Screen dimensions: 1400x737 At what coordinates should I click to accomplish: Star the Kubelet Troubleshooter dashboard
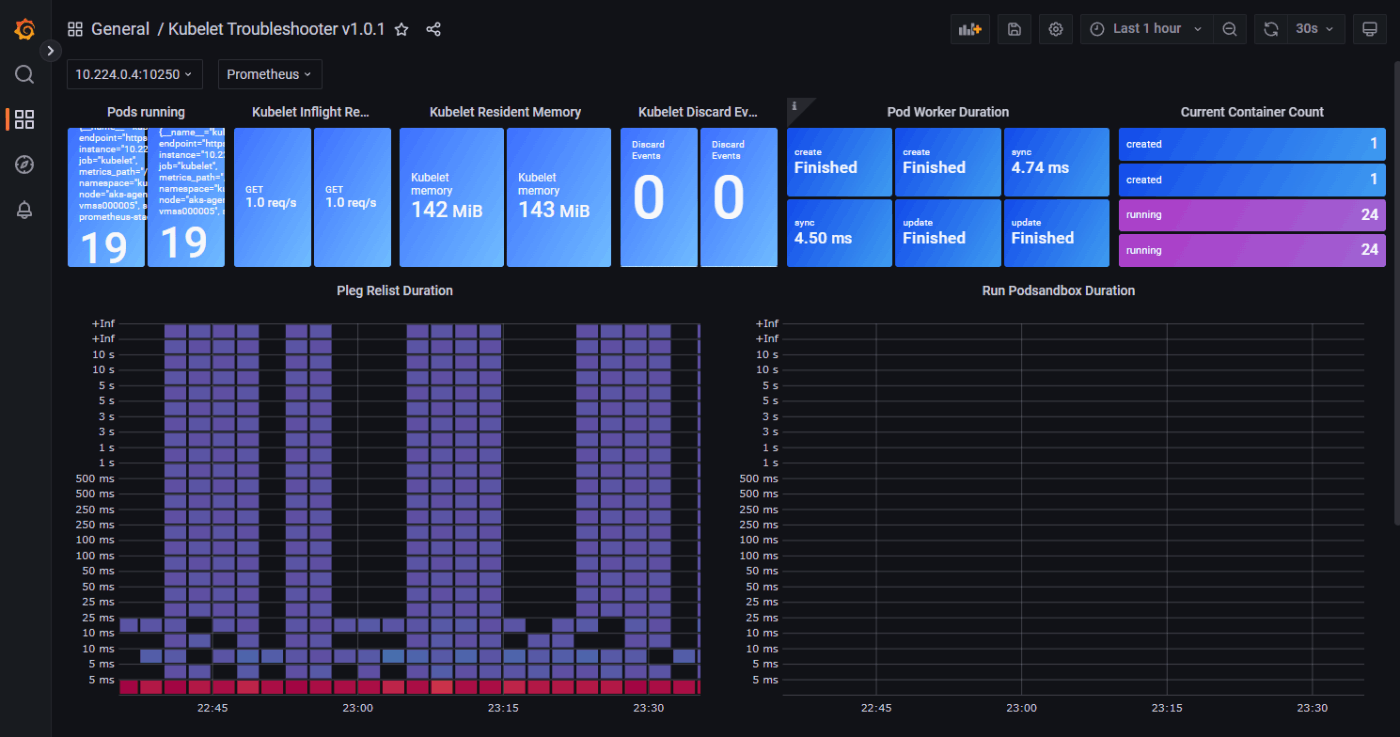pos(401,29)
